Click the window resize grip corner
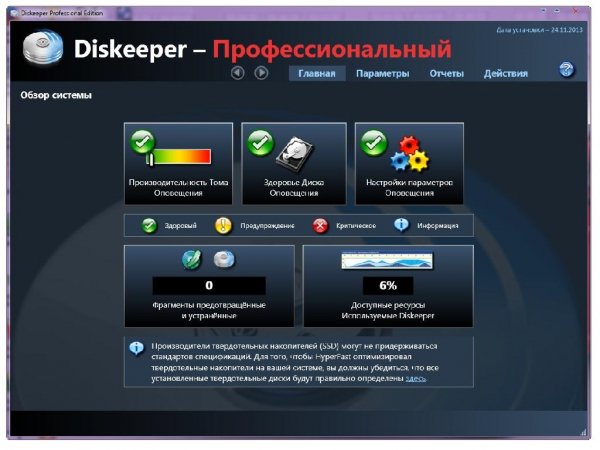 pyautogui.click(x=583, y=433)
